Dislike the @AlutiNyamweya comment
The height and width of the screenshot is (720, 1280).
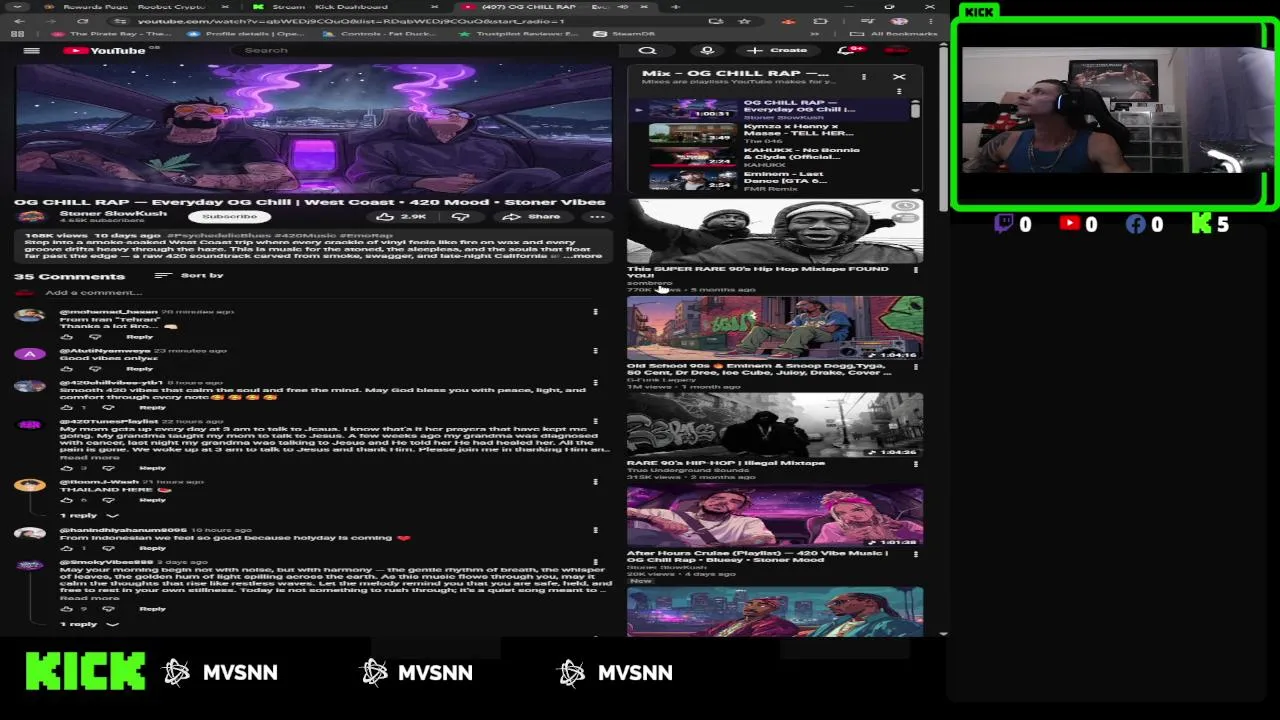click(95, 369)
